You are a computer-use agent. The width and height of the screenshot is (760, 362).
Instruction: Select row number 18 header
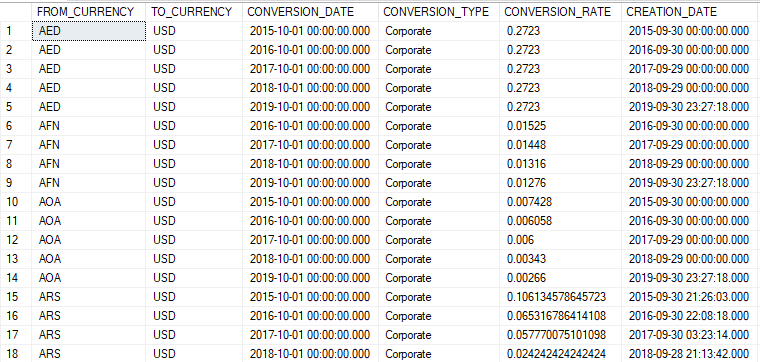[x=16, y=354]
